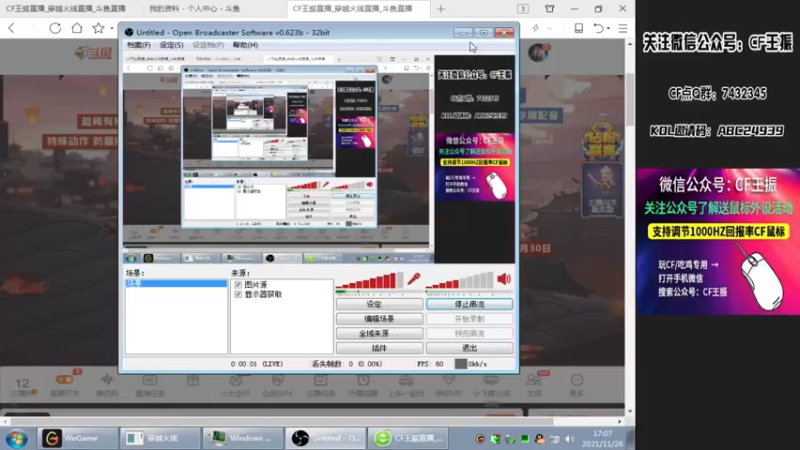Viewport: 800px width, 450px height.
Task: Click the browser undo-close-tab arrow icon
Action: (x=598, y=28)
